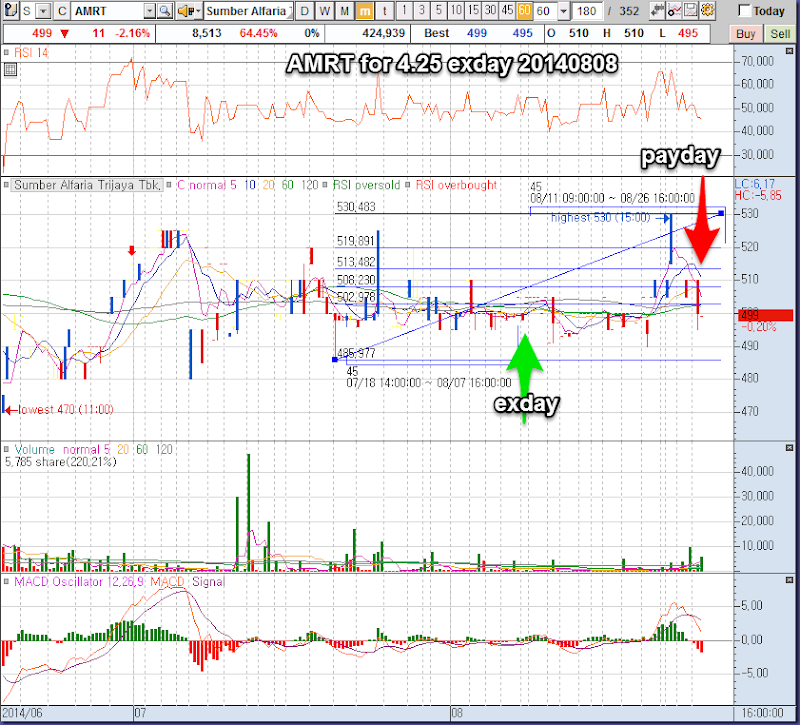Screen dimensions: 800x725
Task: Click the red 499 current price tag on axis
Action: pos(765,315)
